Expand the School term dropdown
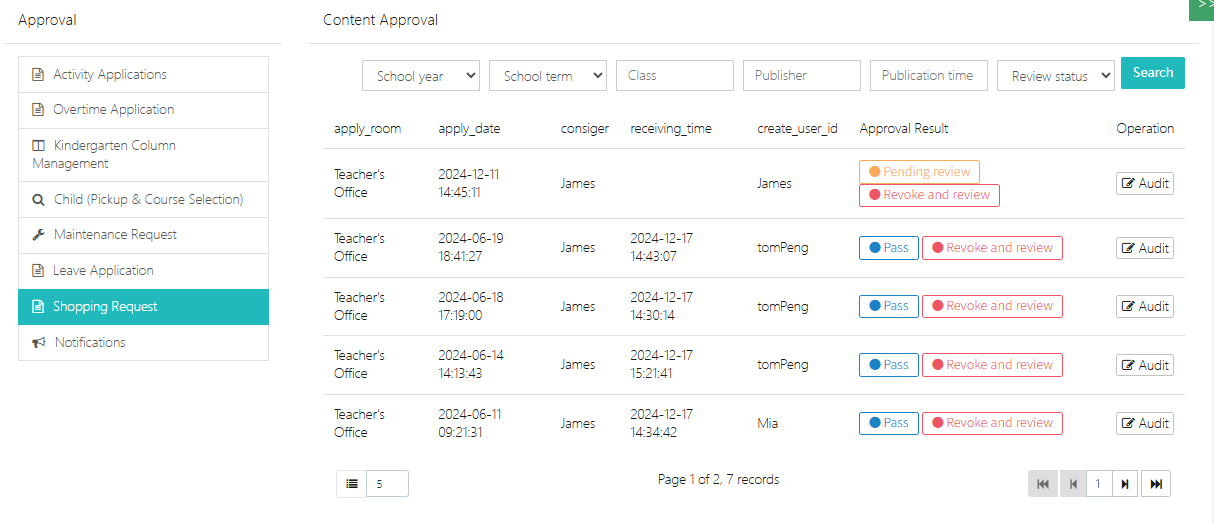 pyautogui.click(x=548, y=76)
